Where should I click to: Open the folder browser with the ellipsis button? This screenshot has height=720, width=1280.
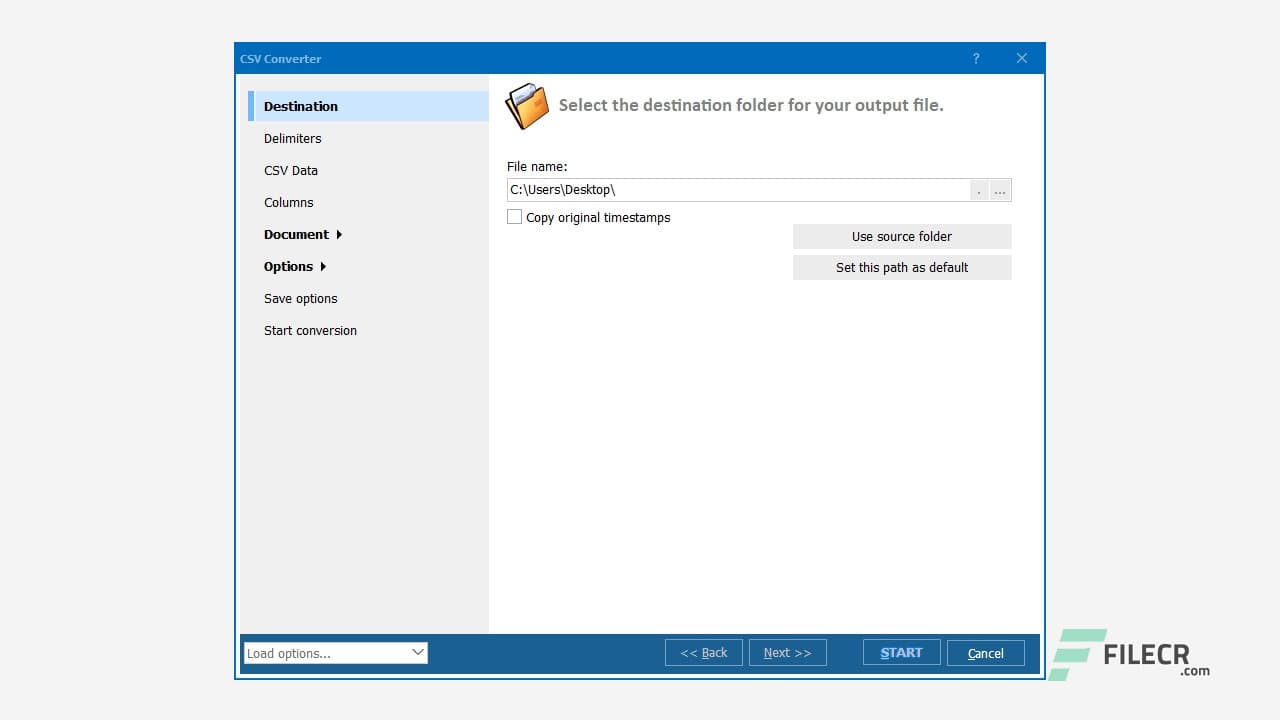(999, 190)
